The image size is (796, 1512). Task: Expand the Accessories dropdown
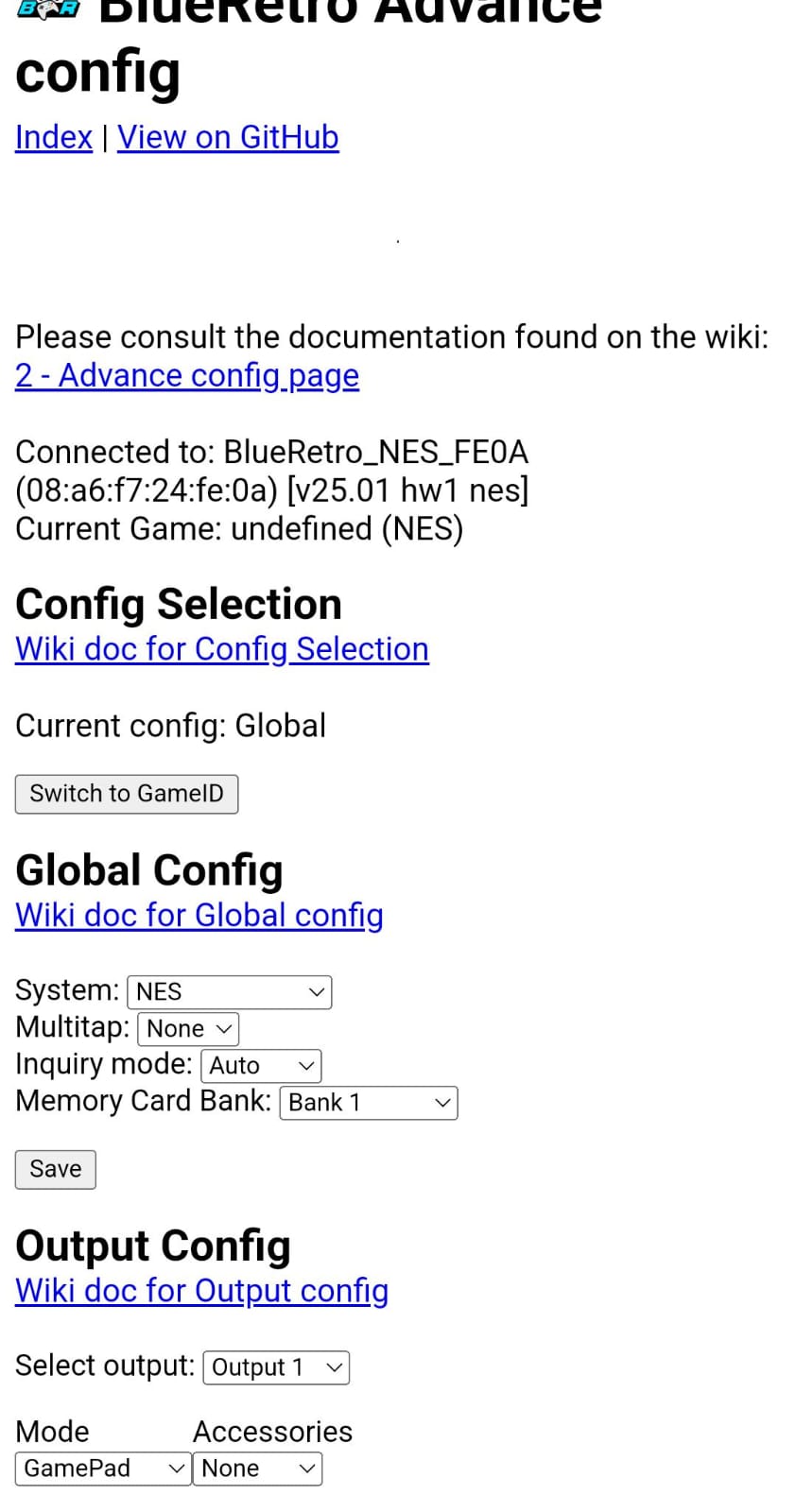pos(257,1469)
